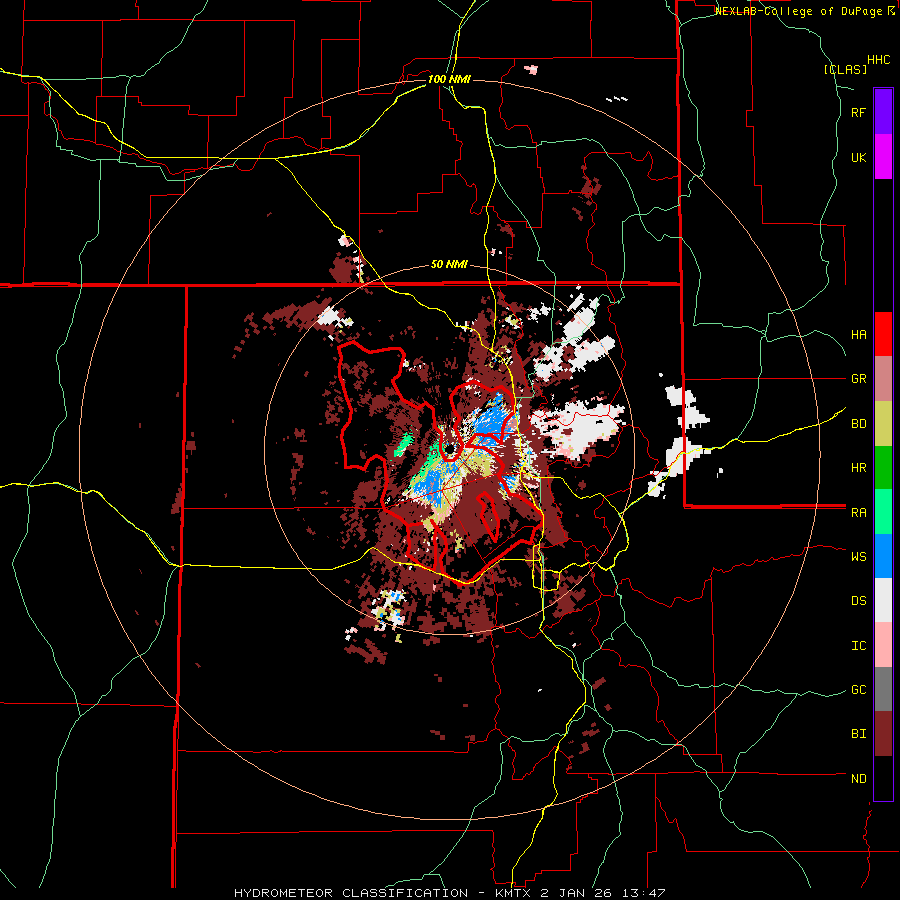Click the DS legend label
This screenshot has height=900, width=900.
click(858, 600)
